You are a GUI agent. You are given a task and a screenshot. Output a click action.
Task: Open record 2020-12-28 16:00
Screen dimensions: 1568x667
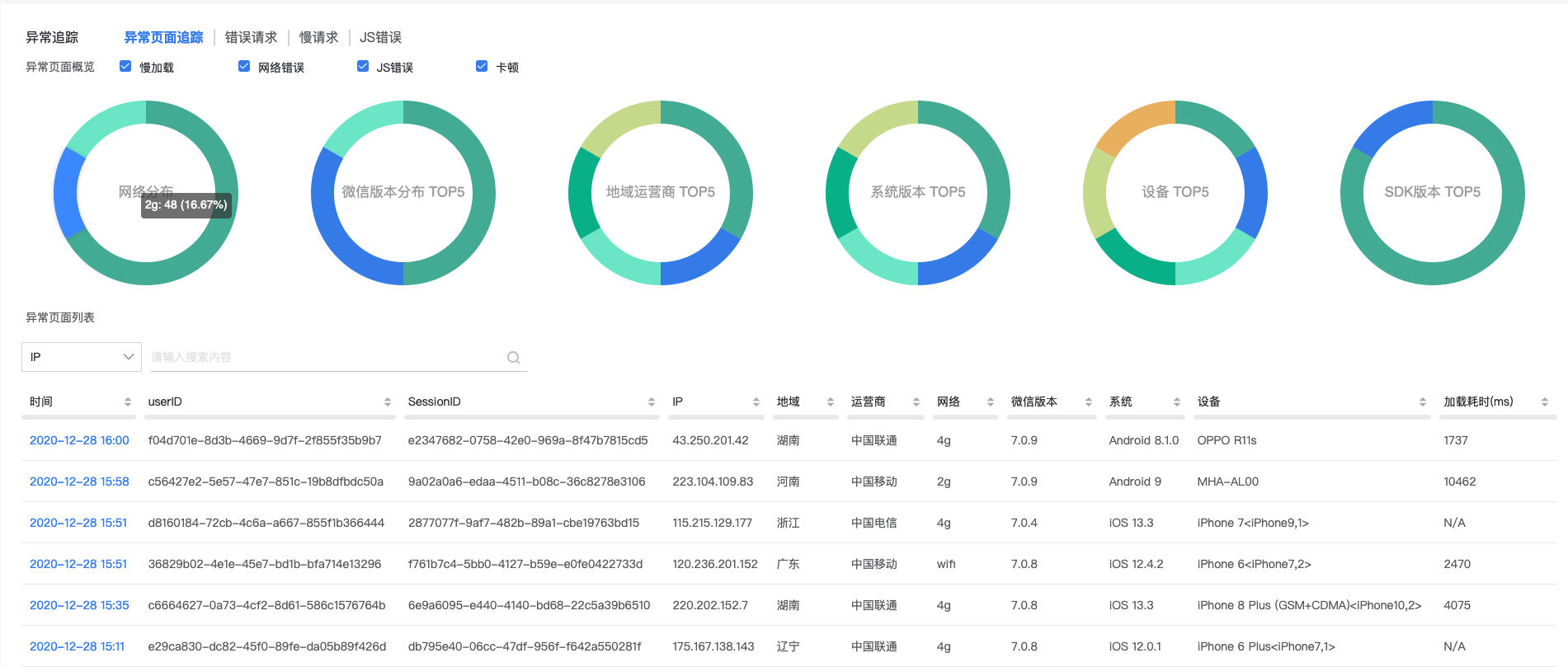(79, 440)
